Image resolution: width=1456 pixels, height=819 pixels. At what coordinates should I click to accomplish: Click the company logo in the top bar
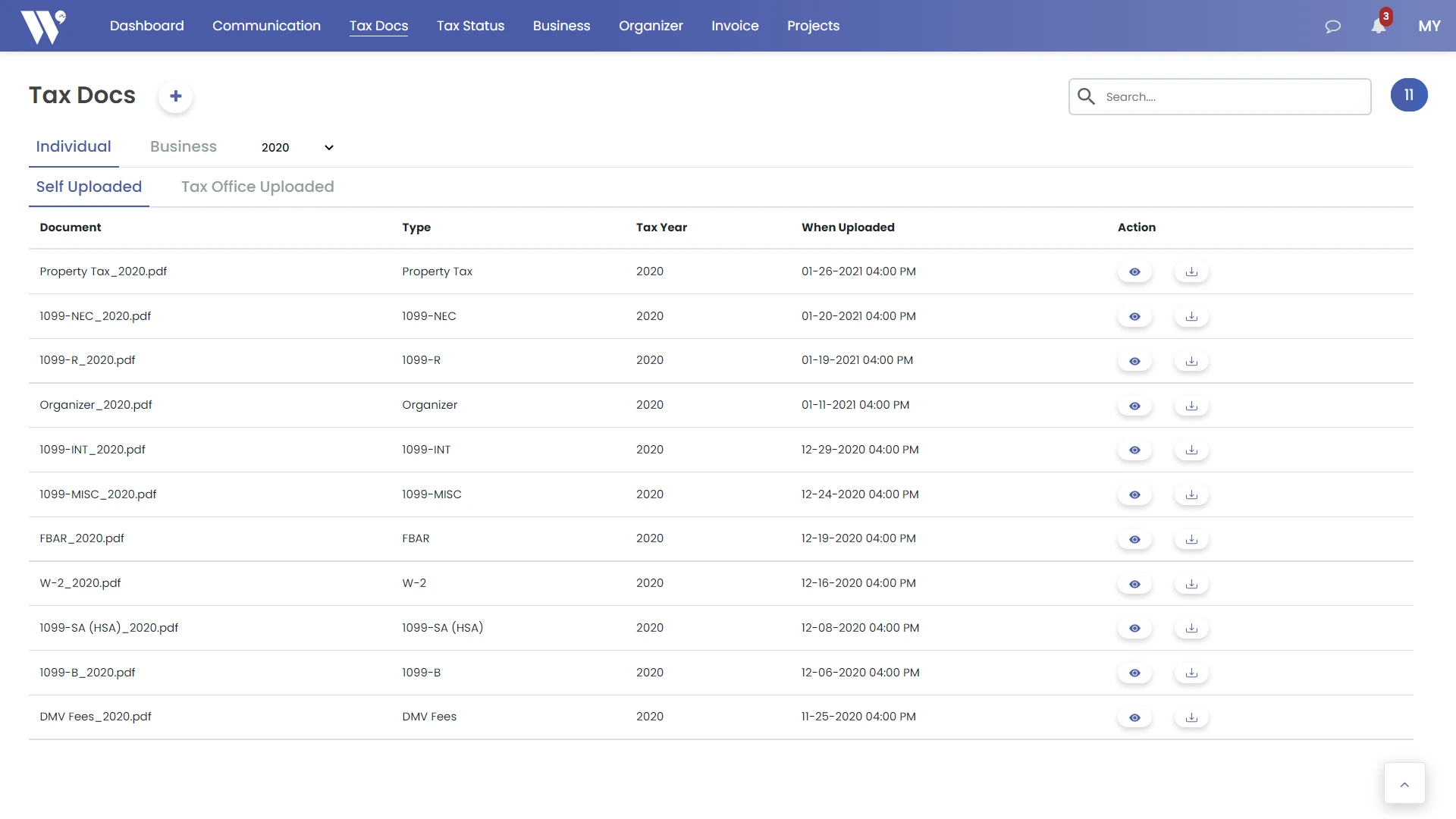[x=43, y=25]
